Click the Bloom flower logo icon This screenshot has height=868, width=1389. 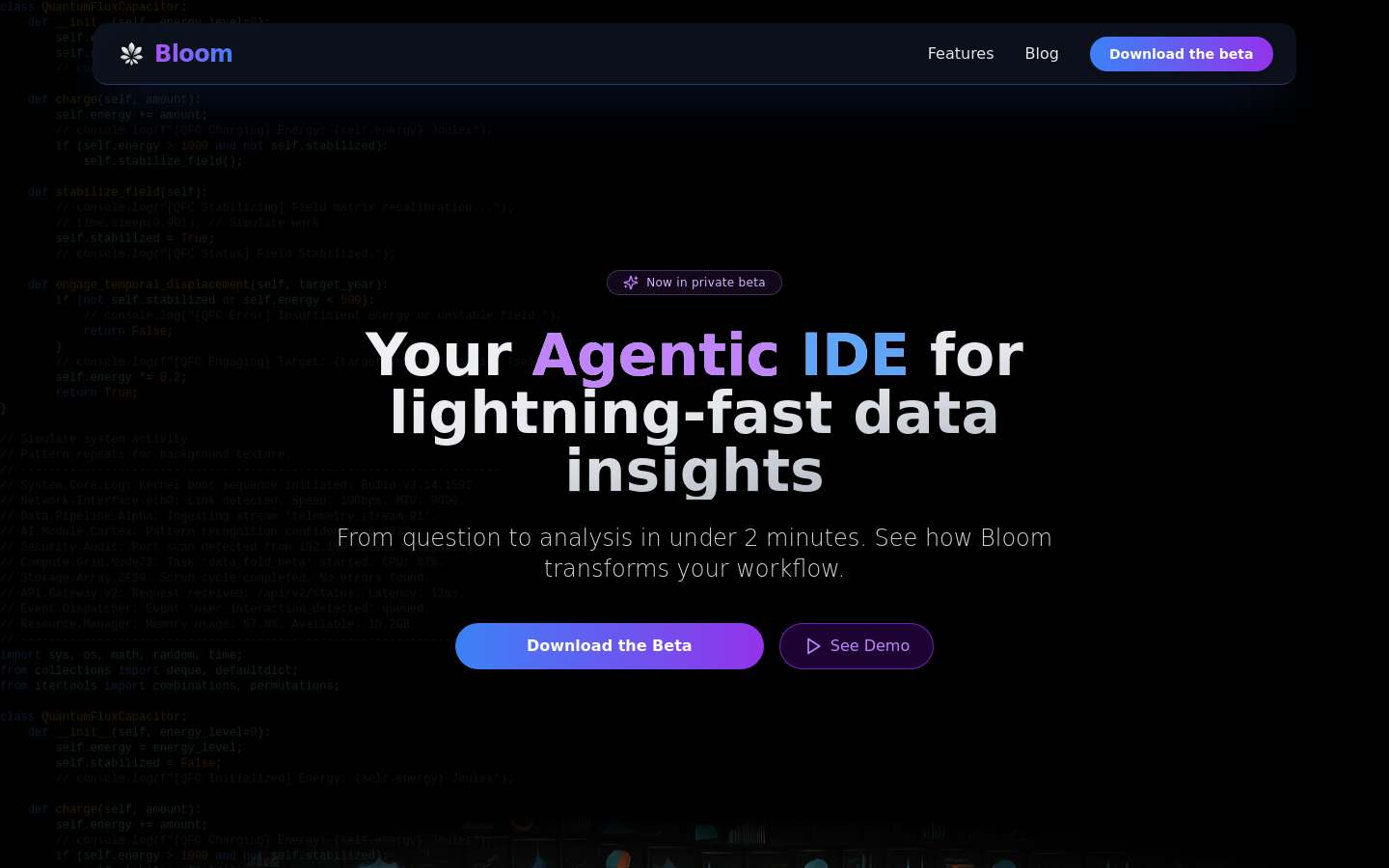pos(131,54)
